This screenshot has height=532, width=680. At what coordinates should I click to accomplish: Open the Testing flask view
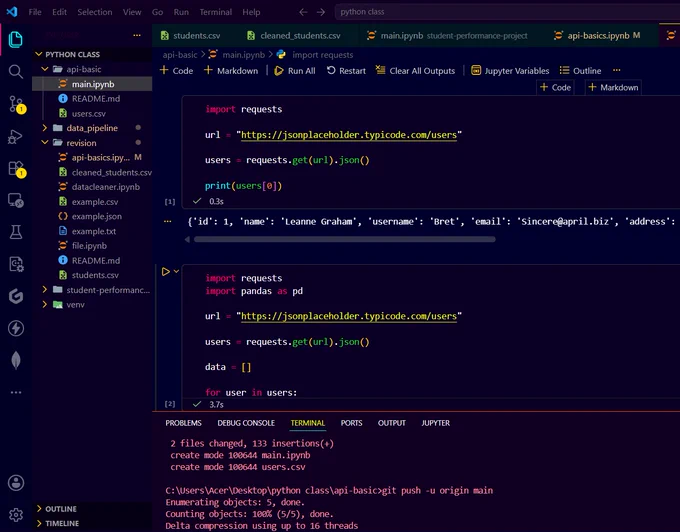(x=16, y=232)
